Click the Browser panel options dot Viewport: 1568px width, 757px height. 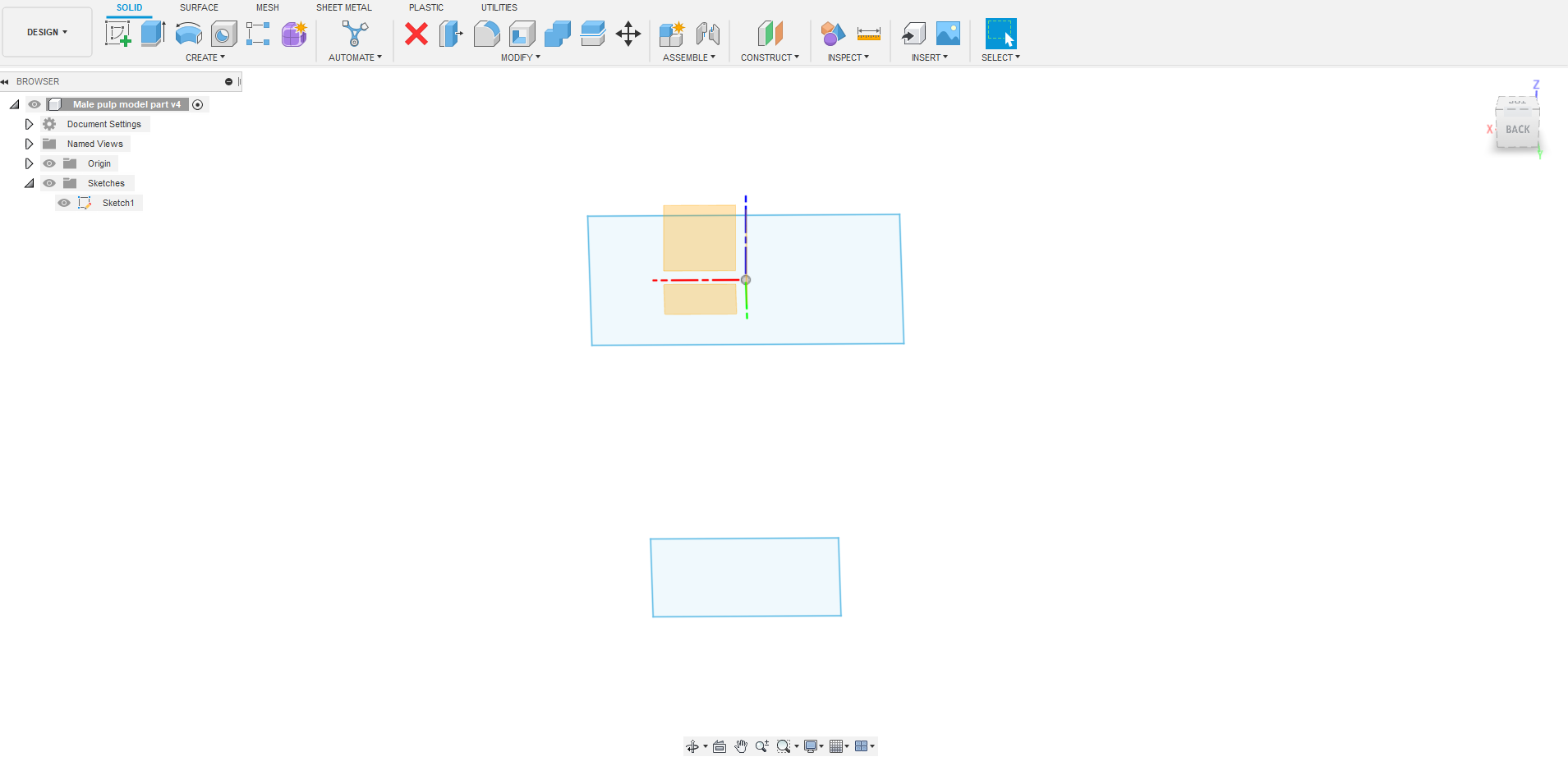point(228,81)
